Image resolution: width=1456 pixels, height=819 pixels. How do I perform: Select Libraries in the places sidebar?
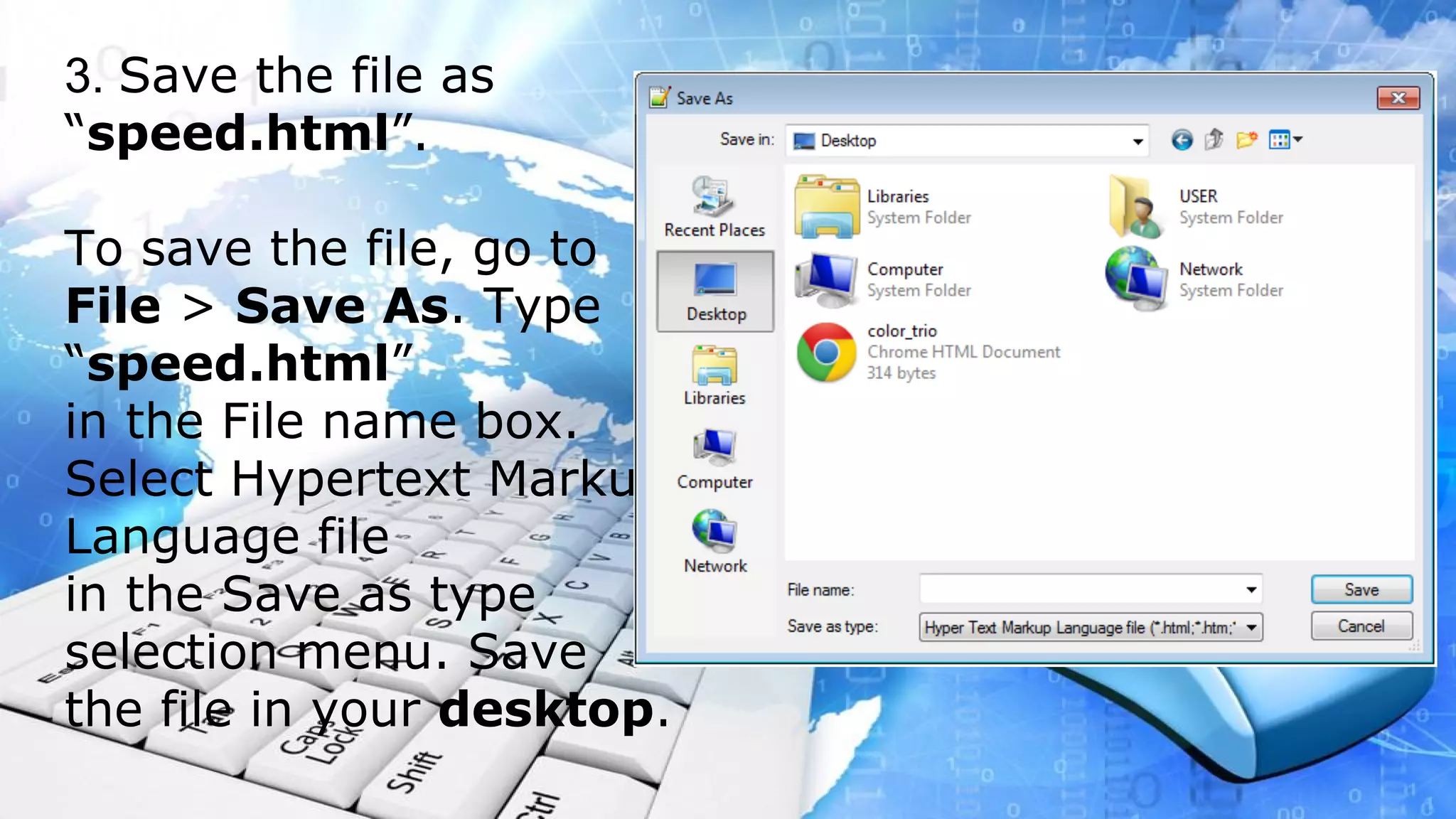pyautogui.click(x=714, y=375)
